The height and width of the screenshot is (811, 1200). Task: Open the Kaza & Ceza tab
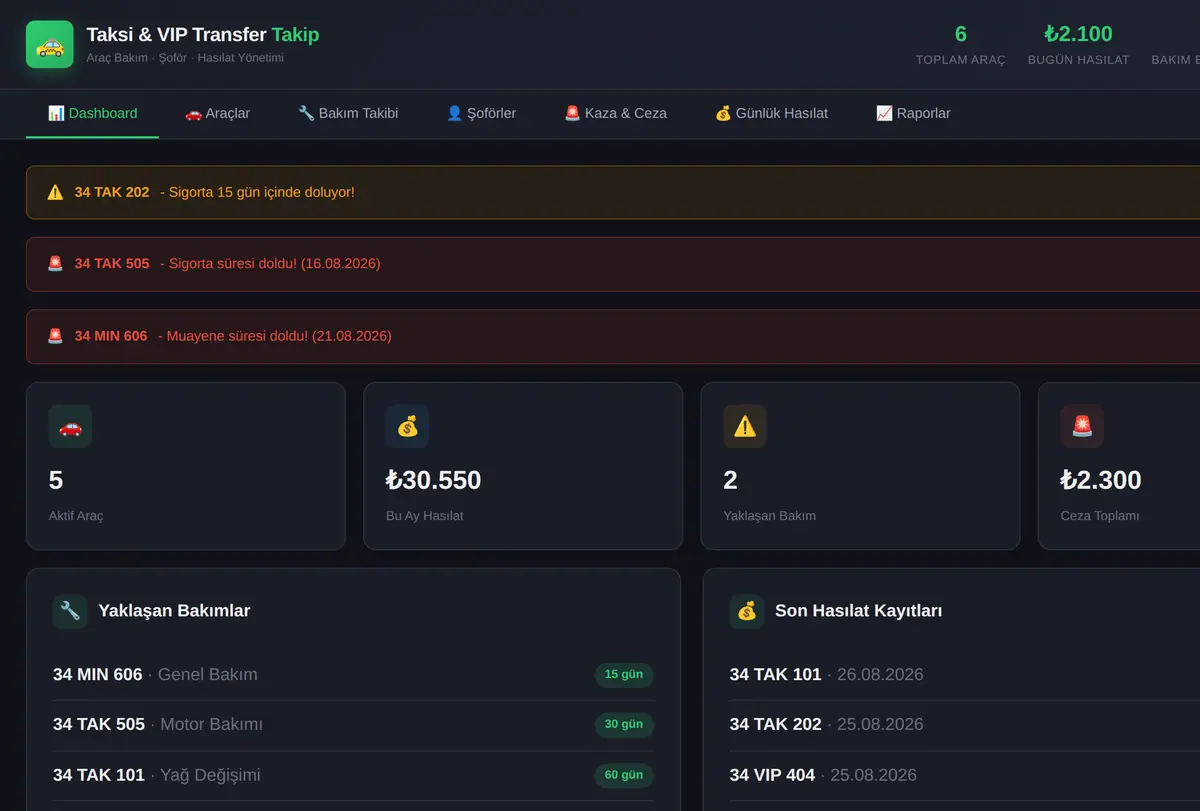pos(615,113)
